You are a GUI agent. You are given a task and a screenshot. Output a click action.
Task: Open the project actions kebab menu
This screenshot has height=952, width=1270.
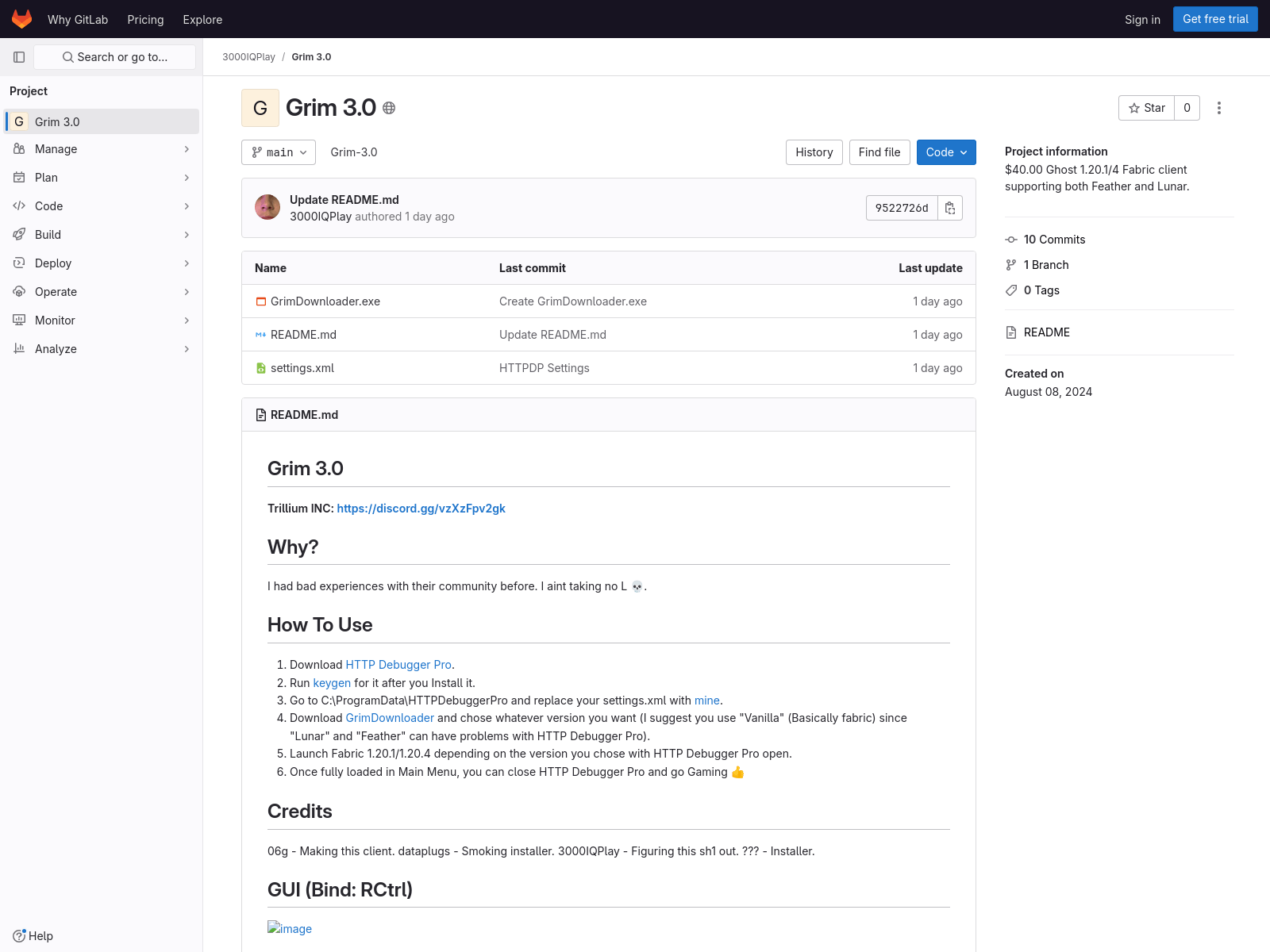[1219, 108]
